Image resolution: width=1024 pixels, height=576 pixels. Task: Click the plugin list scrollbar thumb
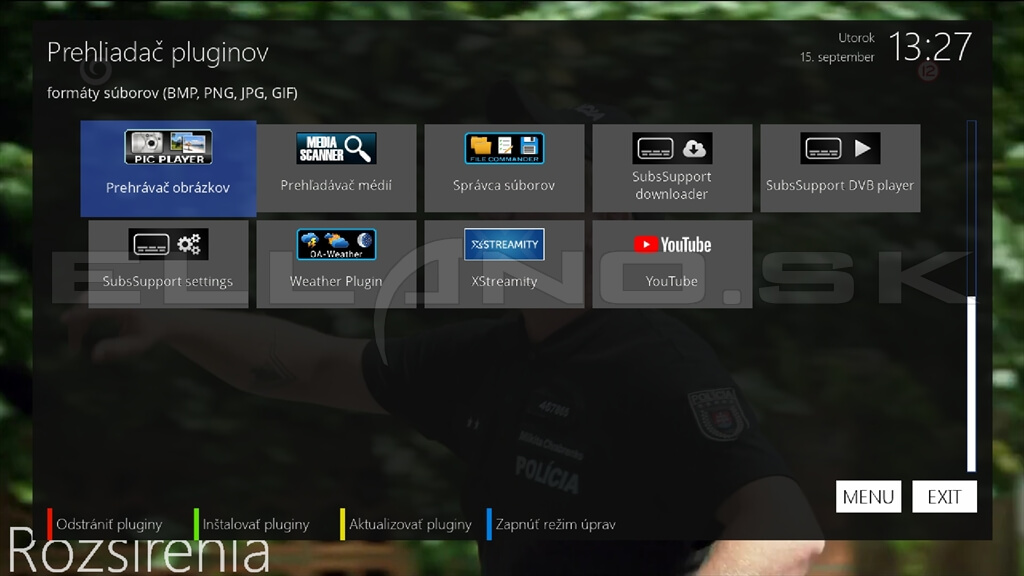click(972, 384)
